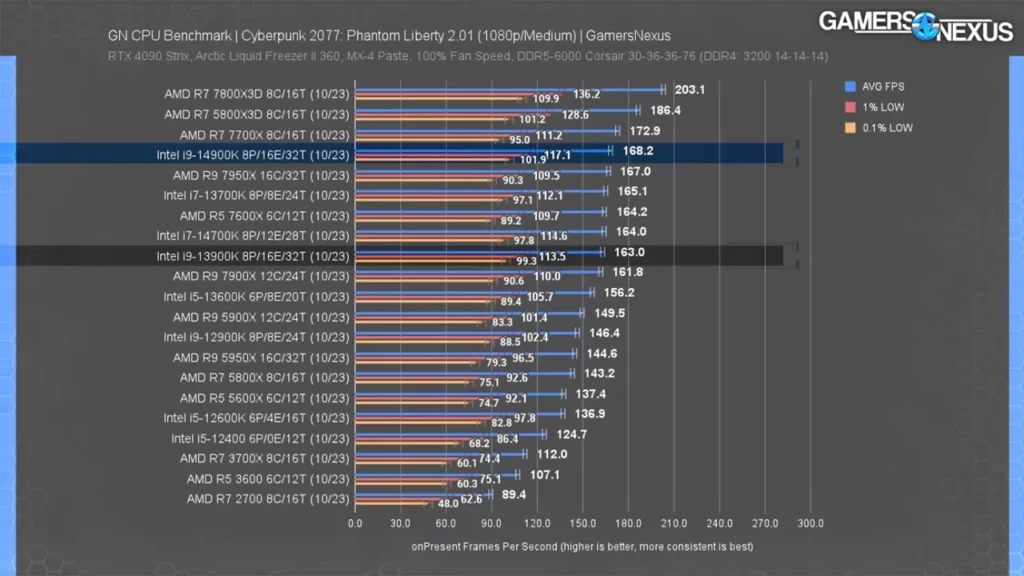Select the AMD R7 7800X3D row label

coord(257,94)
